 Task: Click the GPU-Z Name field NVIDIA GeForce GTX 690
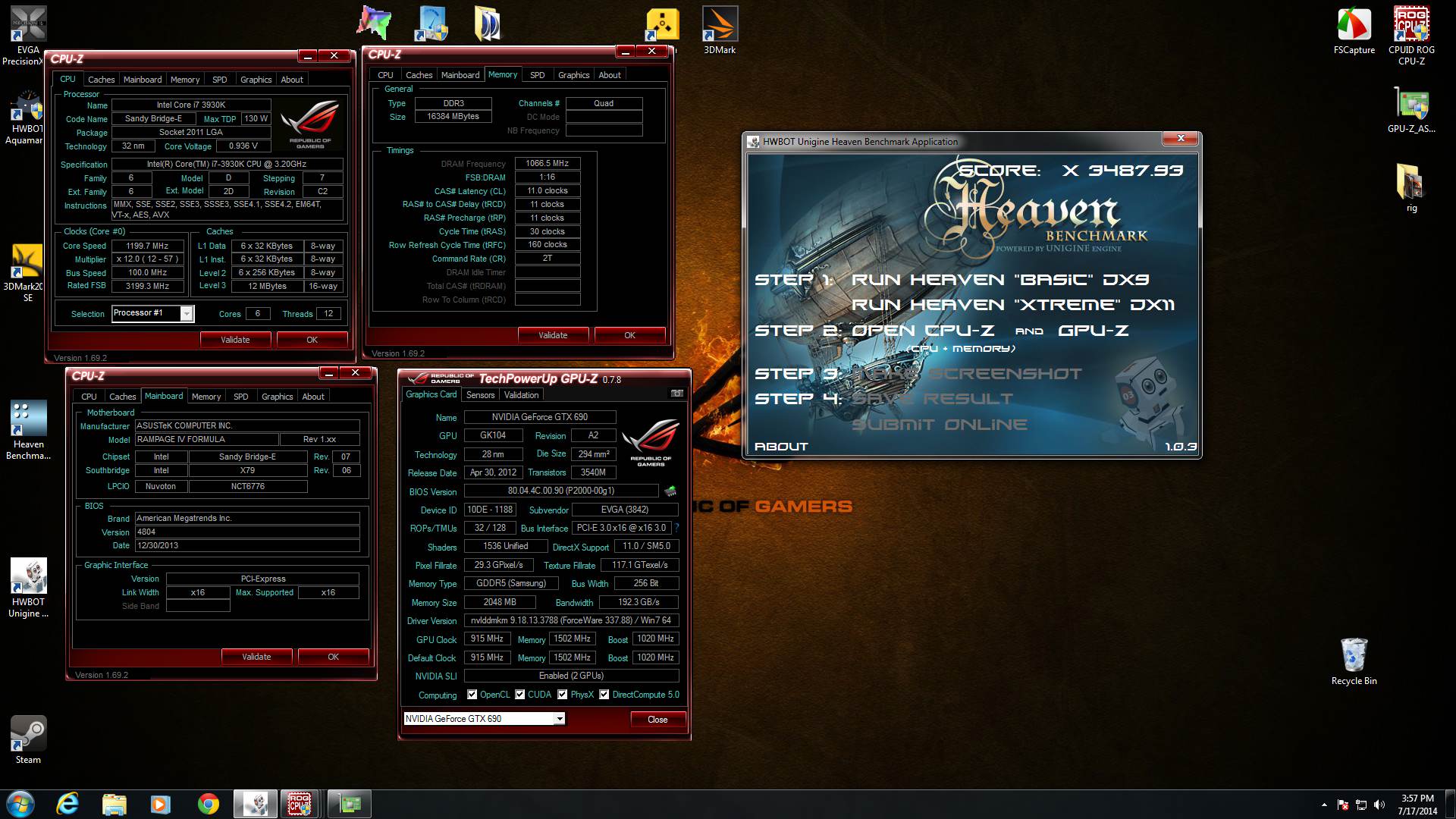(540, 417)
